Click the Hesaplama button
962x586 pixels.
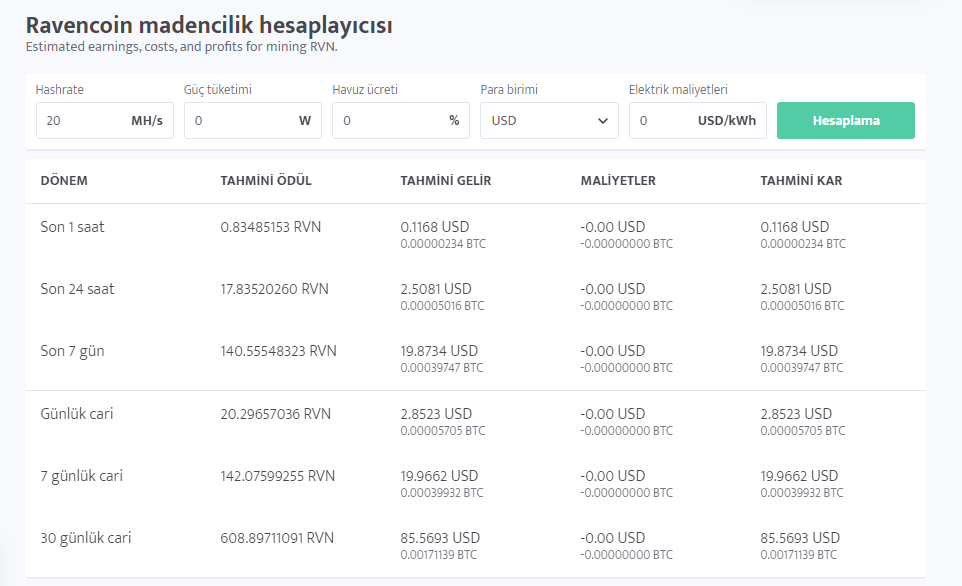(x=845, y=120)
